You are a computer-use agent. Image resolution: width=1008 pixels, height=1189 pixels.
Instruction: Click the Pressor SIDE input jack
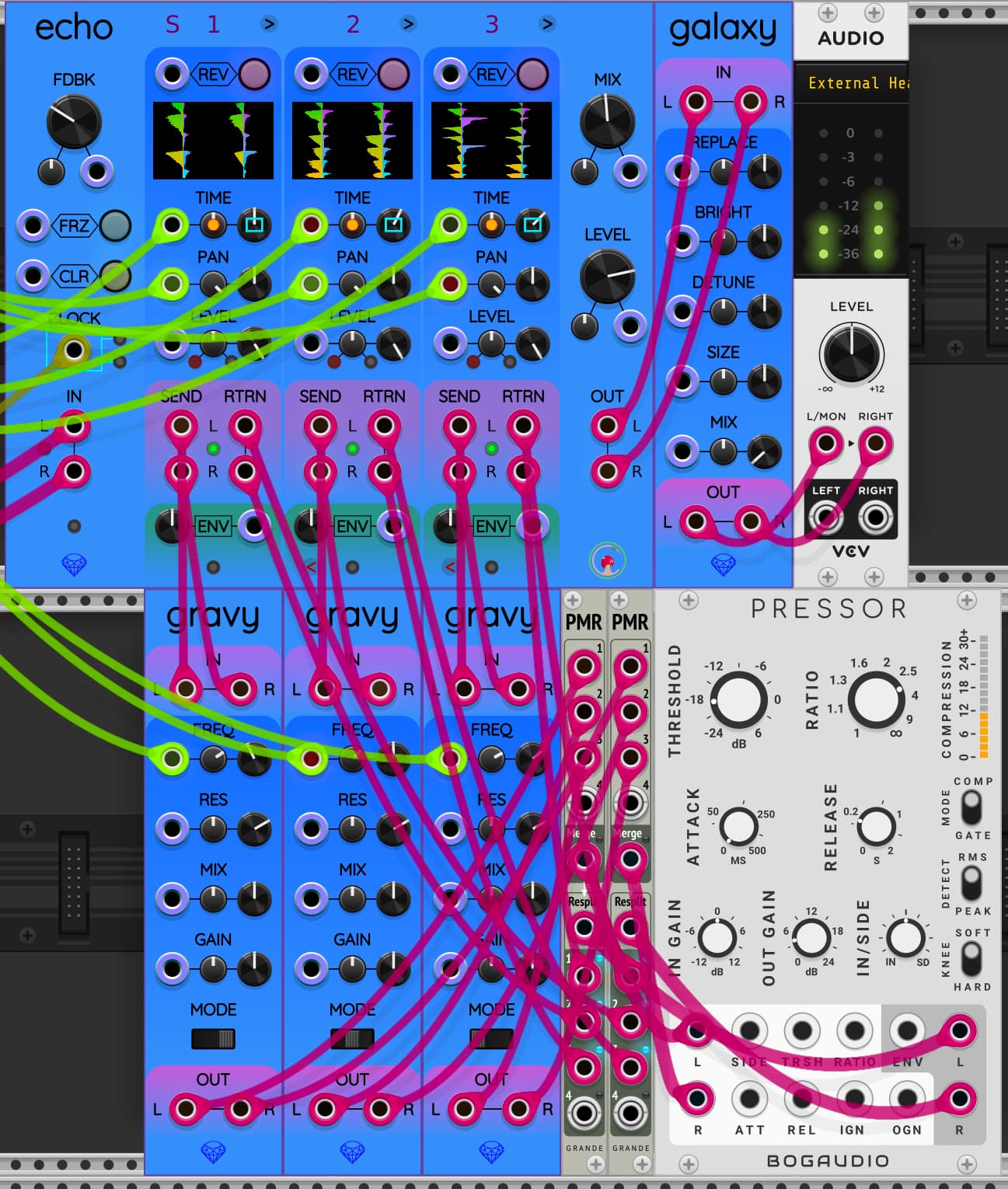coord(748,1030)
